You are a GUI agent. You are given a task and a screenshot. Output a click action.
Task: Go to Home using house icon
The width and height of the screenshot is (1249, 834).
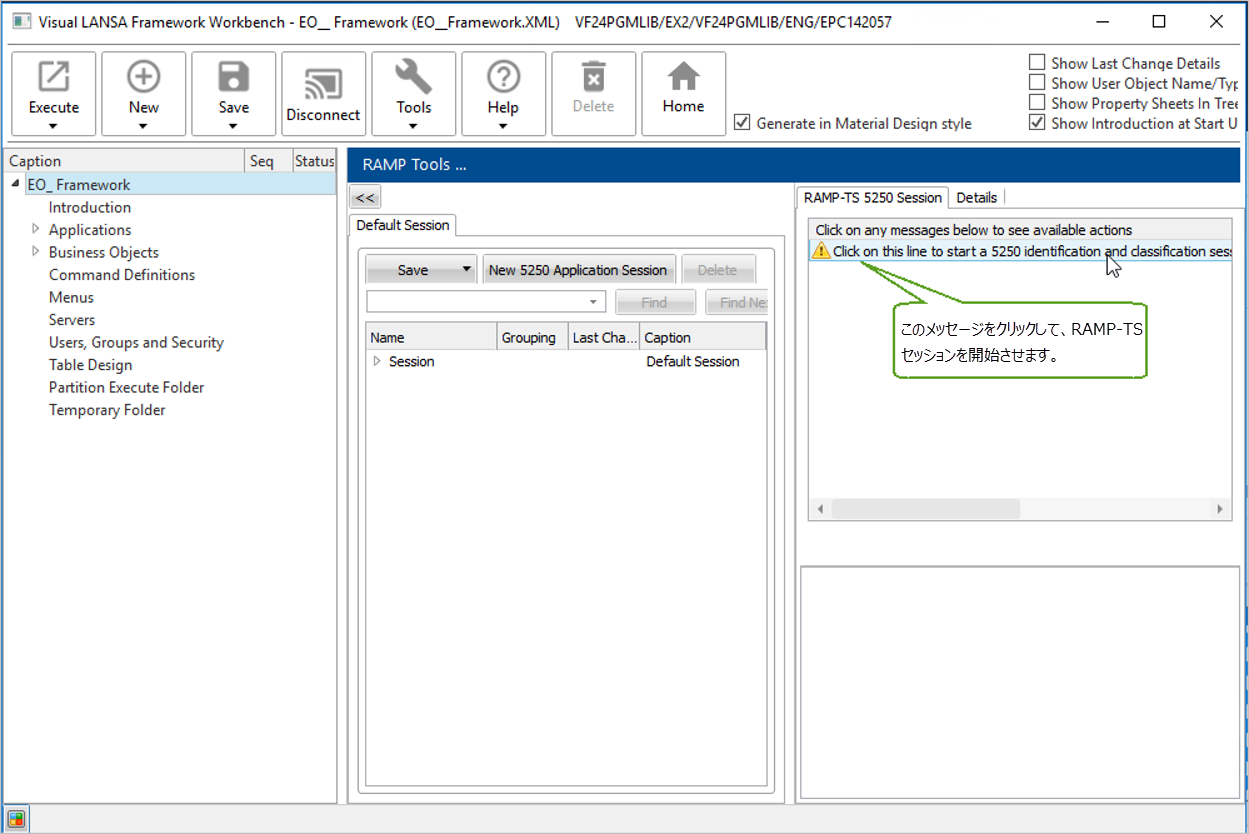coord(683,79)
